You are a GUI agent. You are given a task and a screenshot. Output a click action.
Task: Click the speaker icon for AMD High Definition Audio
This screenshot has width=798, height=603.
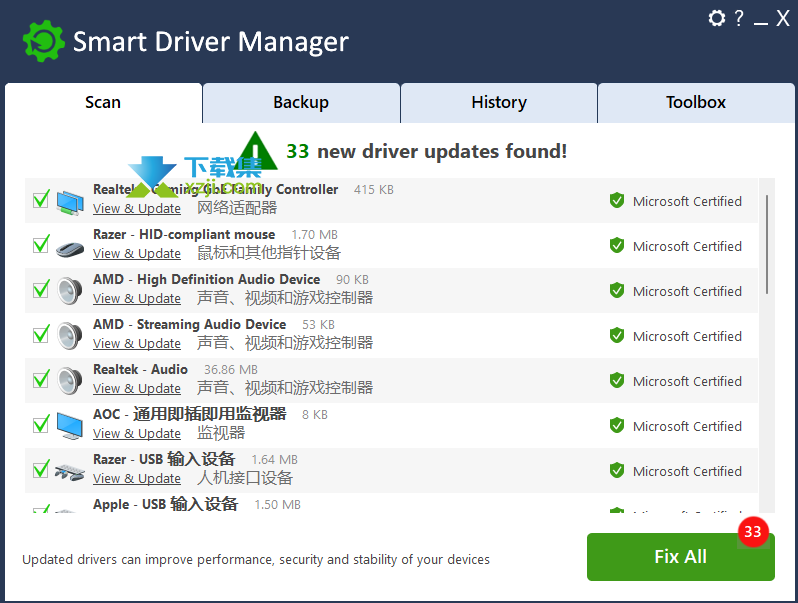coord(70,291)
